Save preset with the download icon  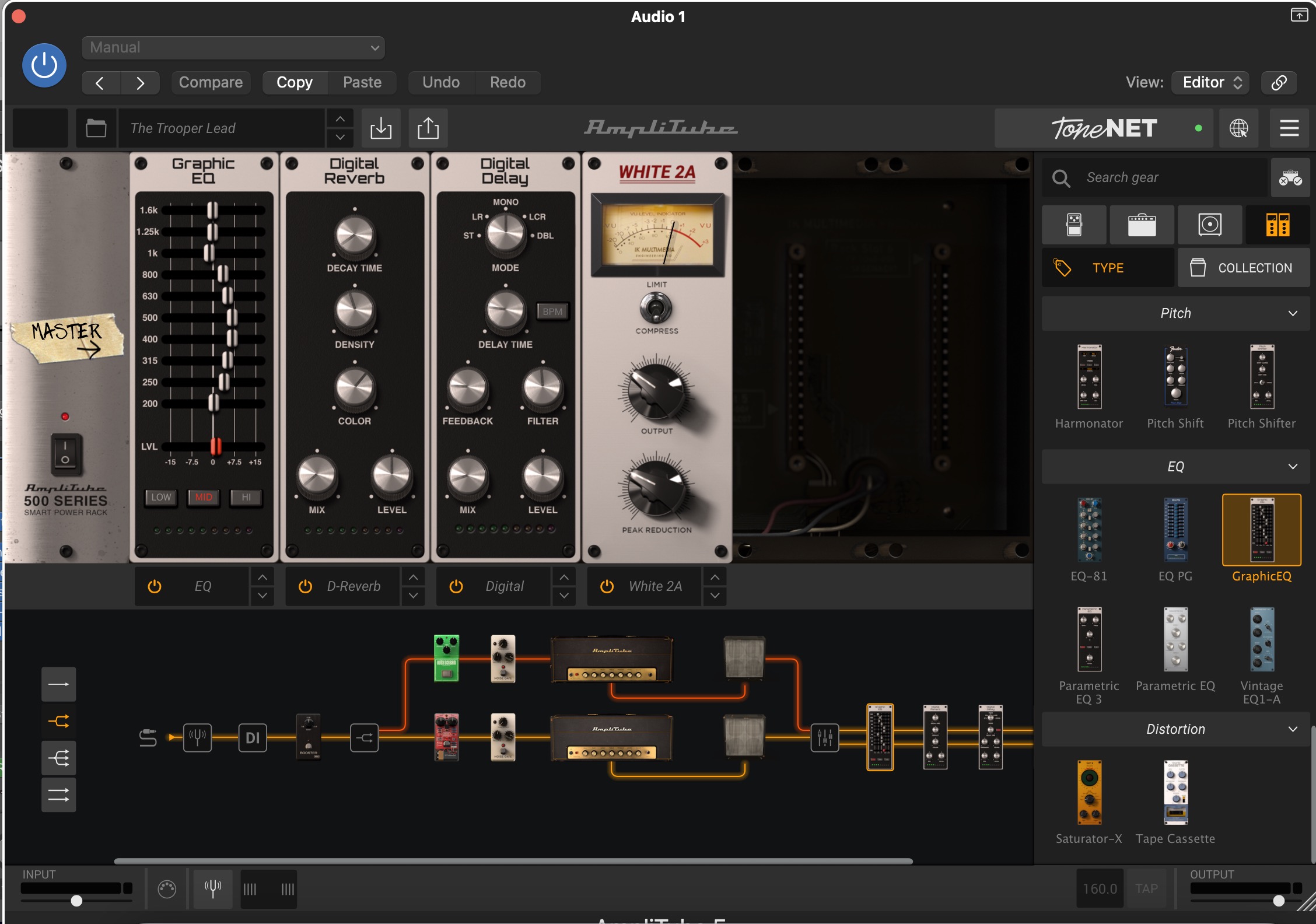pos(381,128)
